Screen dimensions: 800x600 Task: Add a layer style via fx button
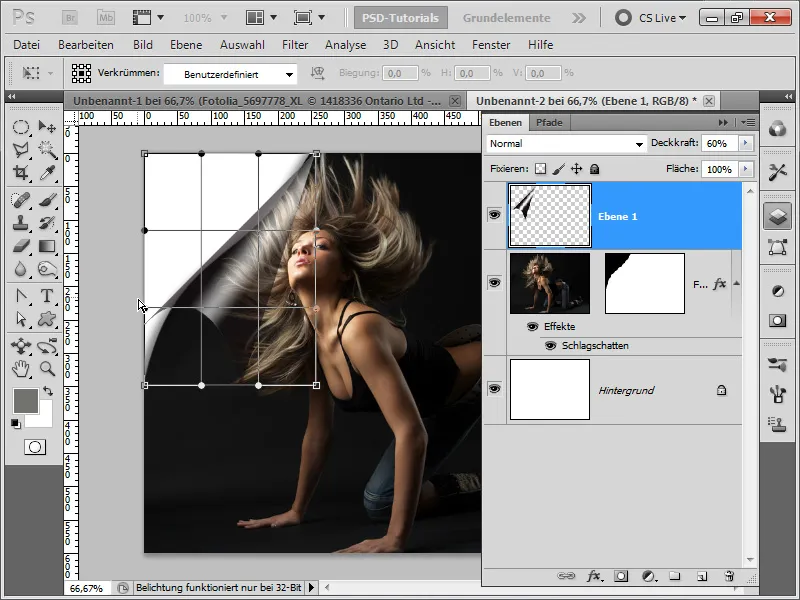pos(594,576)
